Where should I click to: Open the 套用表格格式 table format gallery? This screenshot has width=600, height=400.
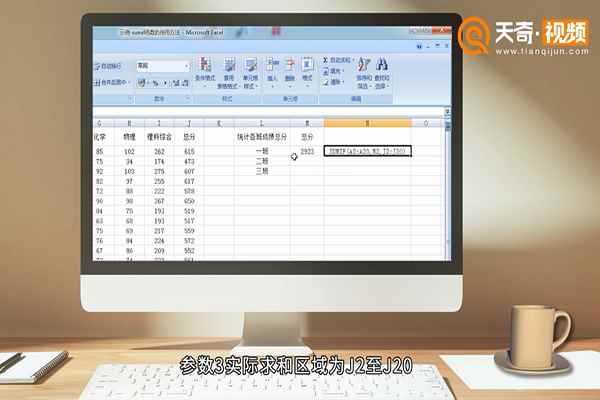click(228, 73)
